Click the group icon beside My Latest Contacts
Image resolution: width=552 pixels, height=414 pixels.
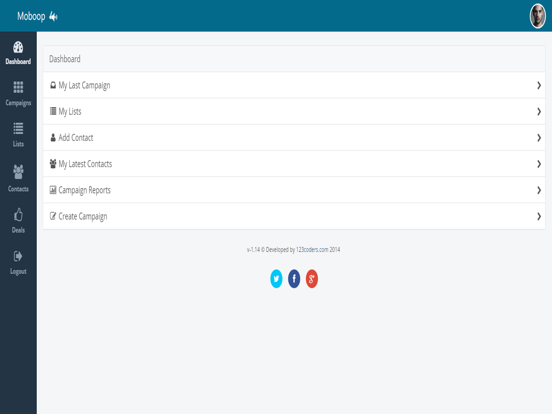click(x=53, y=164)
